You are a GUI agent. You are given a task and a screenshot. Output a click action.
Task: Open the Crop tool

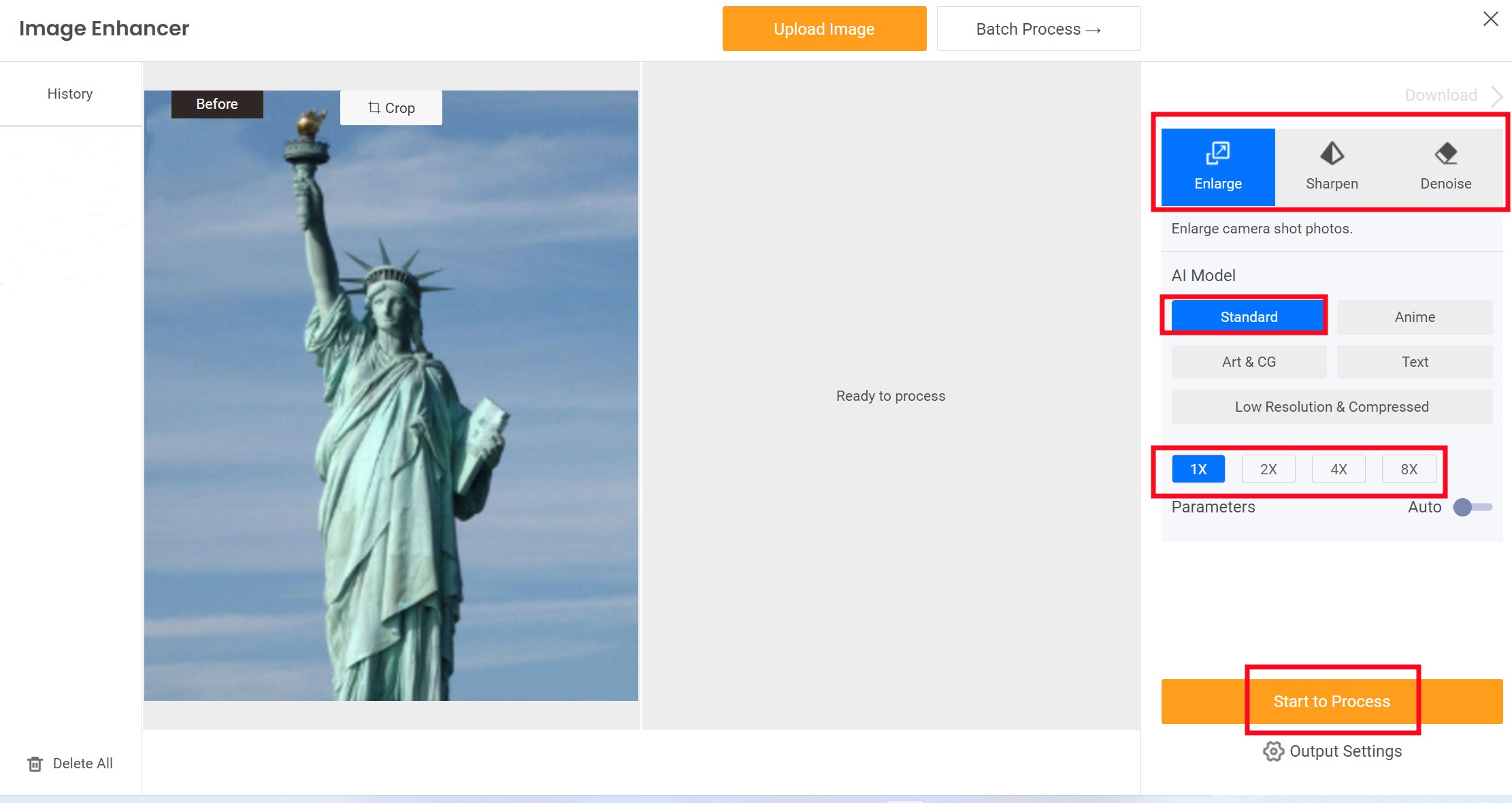point(391,108)
